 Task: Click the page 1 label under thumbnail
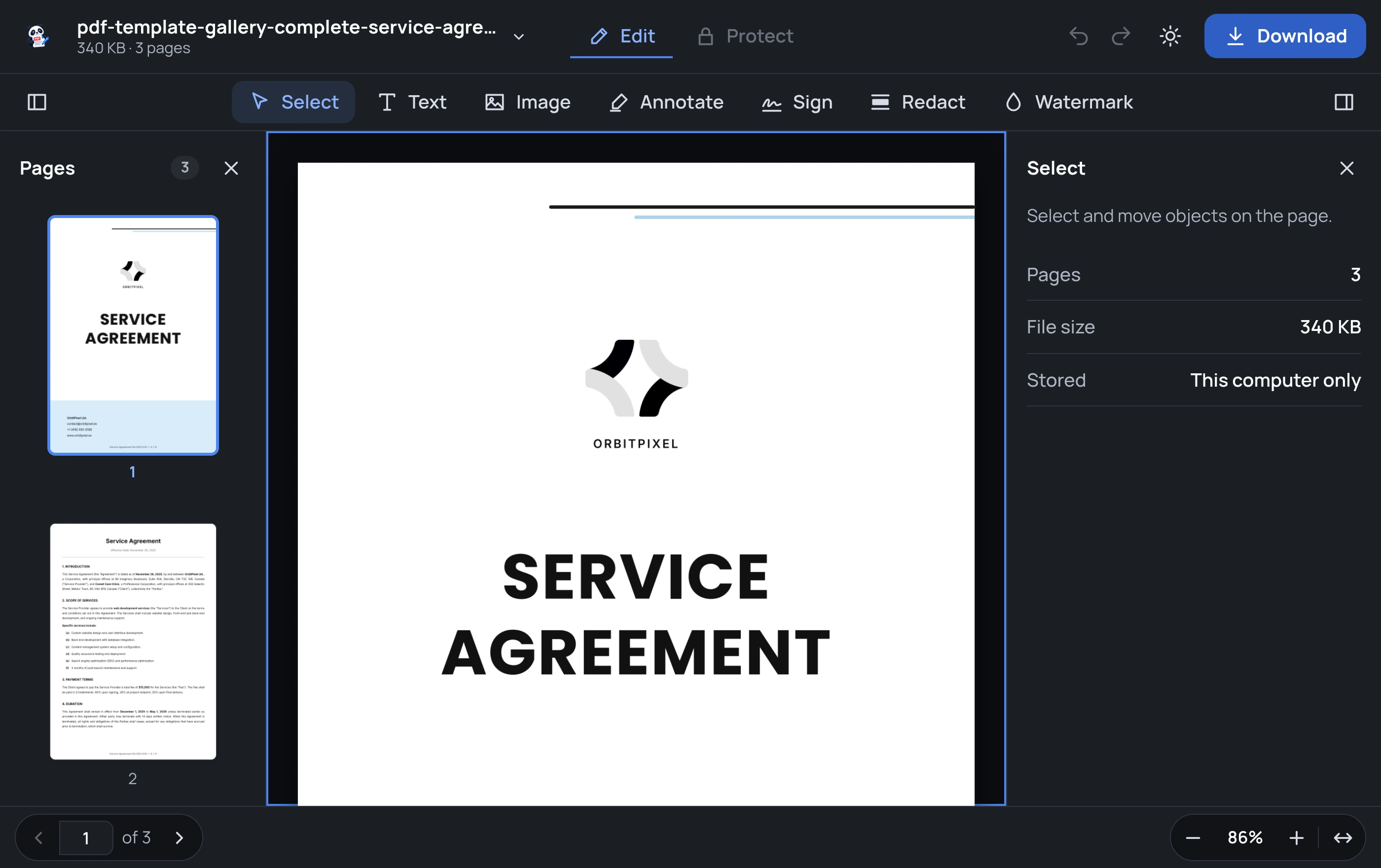(133, 472)
